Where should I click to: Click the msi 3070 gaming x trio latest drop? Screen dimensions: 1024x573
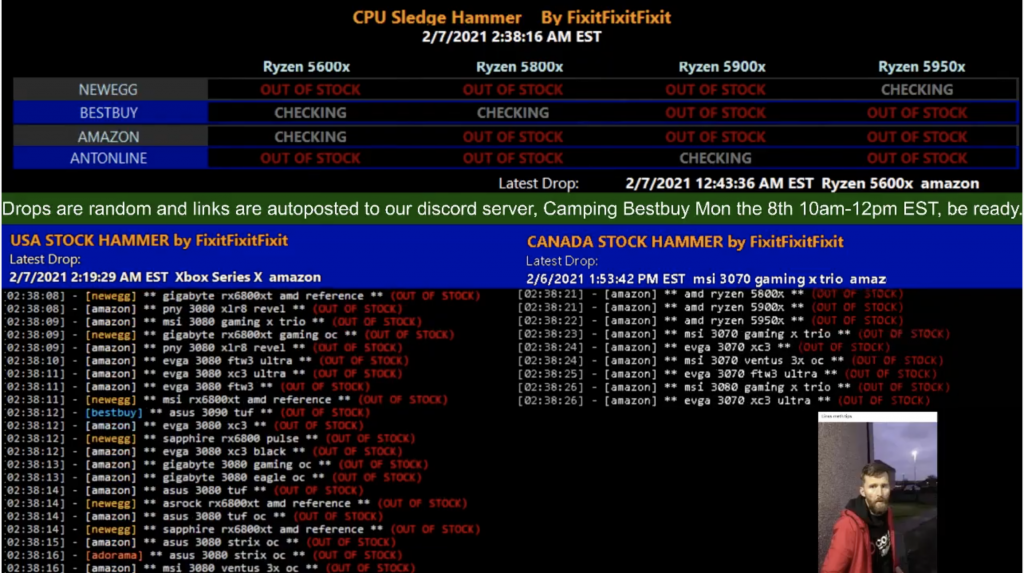point(706,278)
